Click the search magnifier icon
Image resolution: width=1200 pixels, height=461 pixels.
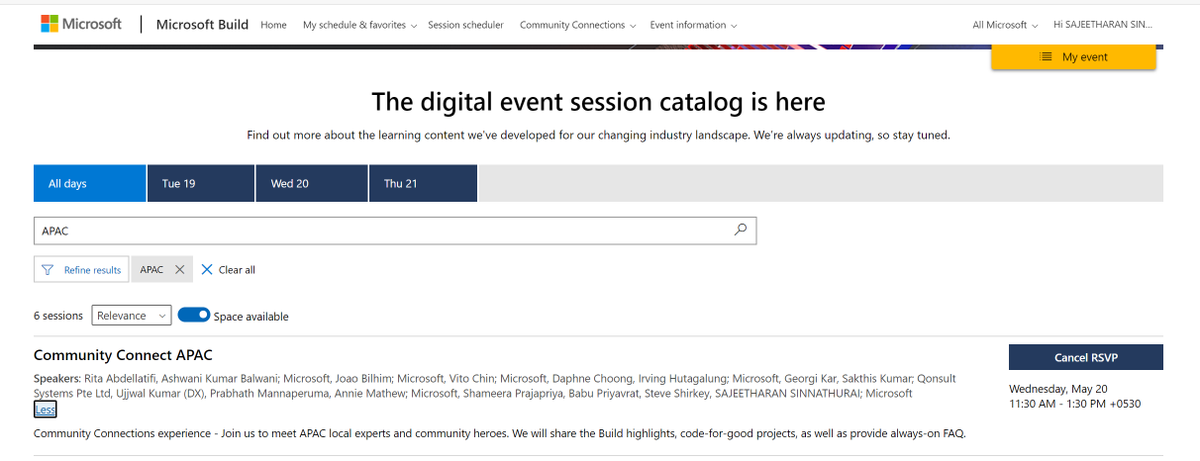point(740,230)
